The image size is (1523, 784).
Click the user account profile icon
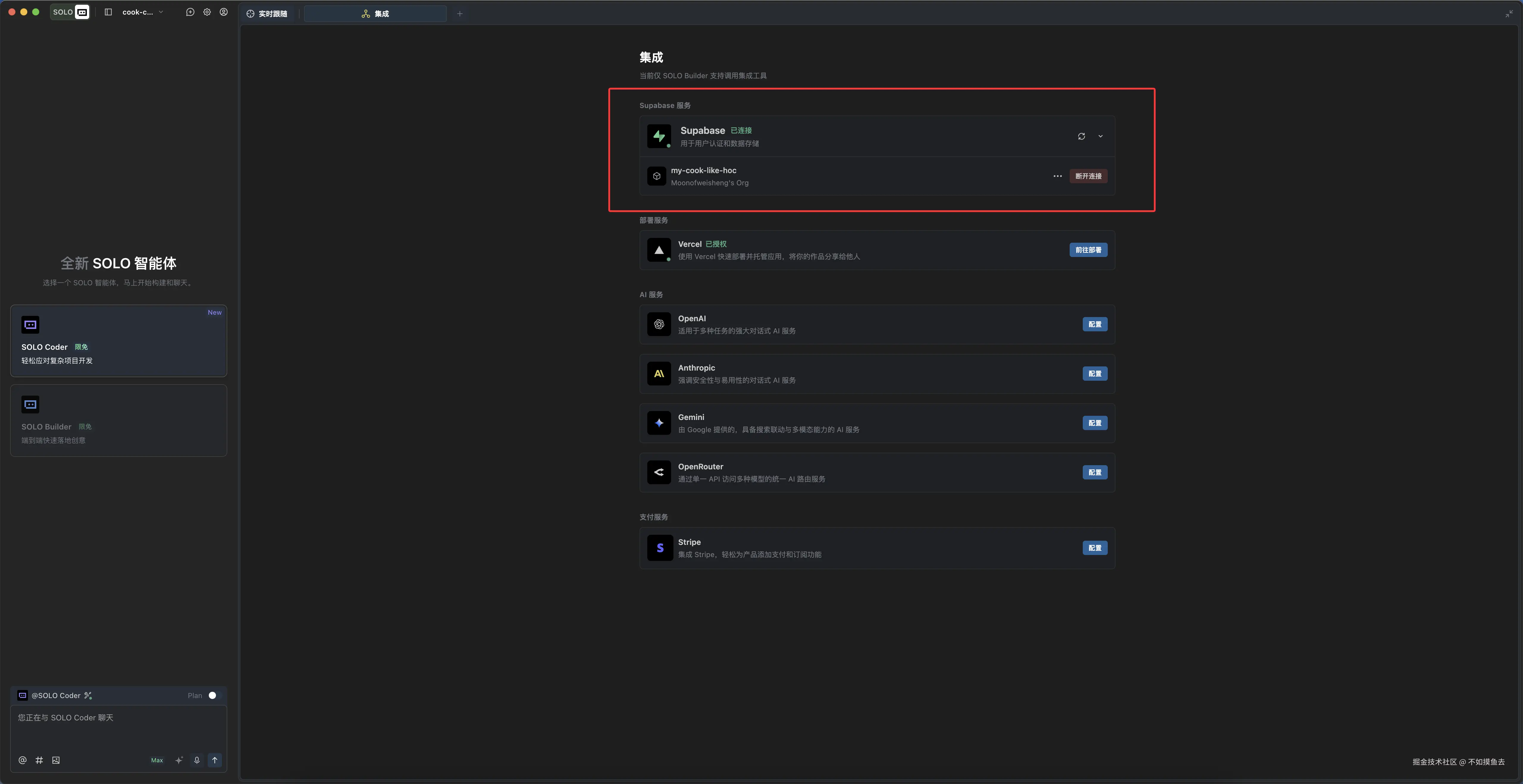[x=223, y=12]
